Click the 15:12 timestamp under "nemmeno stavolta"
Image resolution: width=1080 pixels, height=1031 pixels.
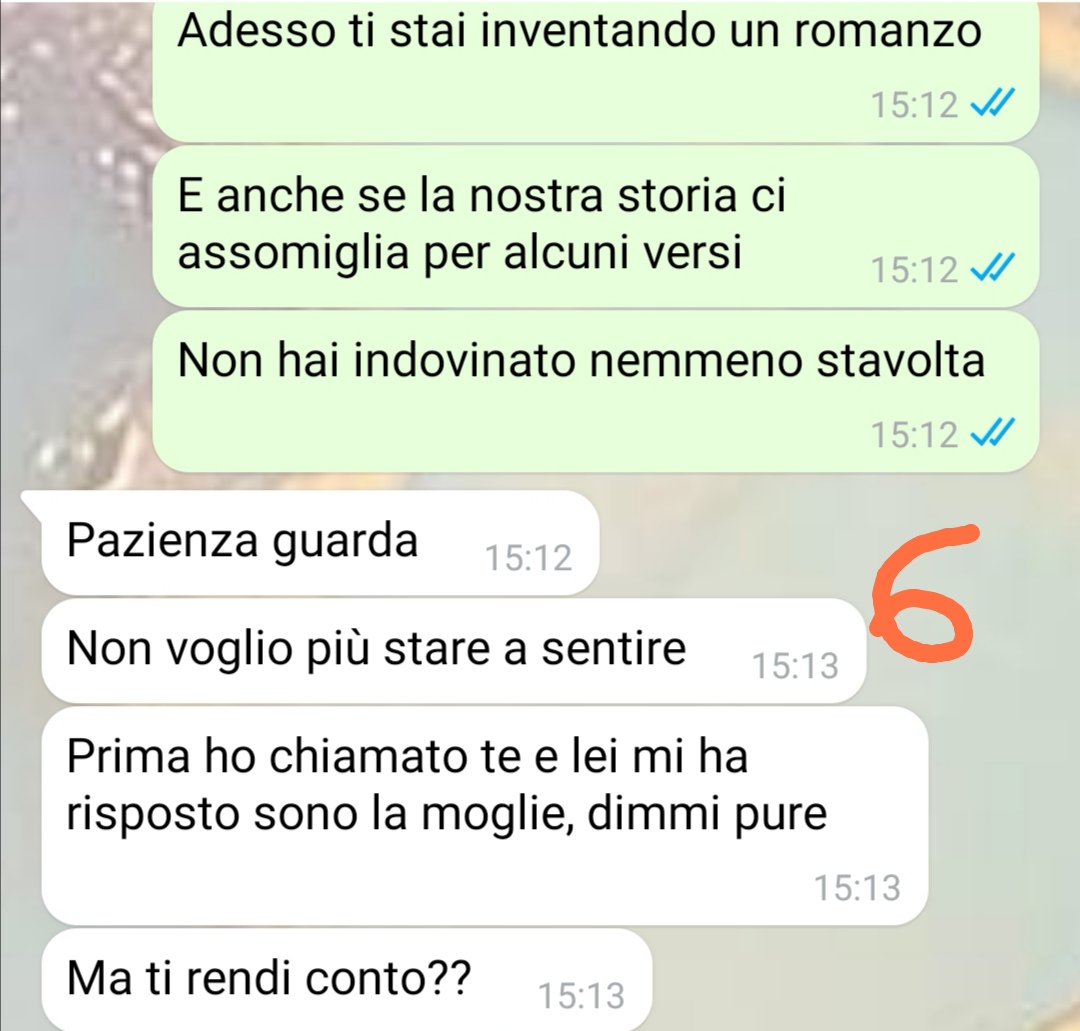click(x=914, y=435)
